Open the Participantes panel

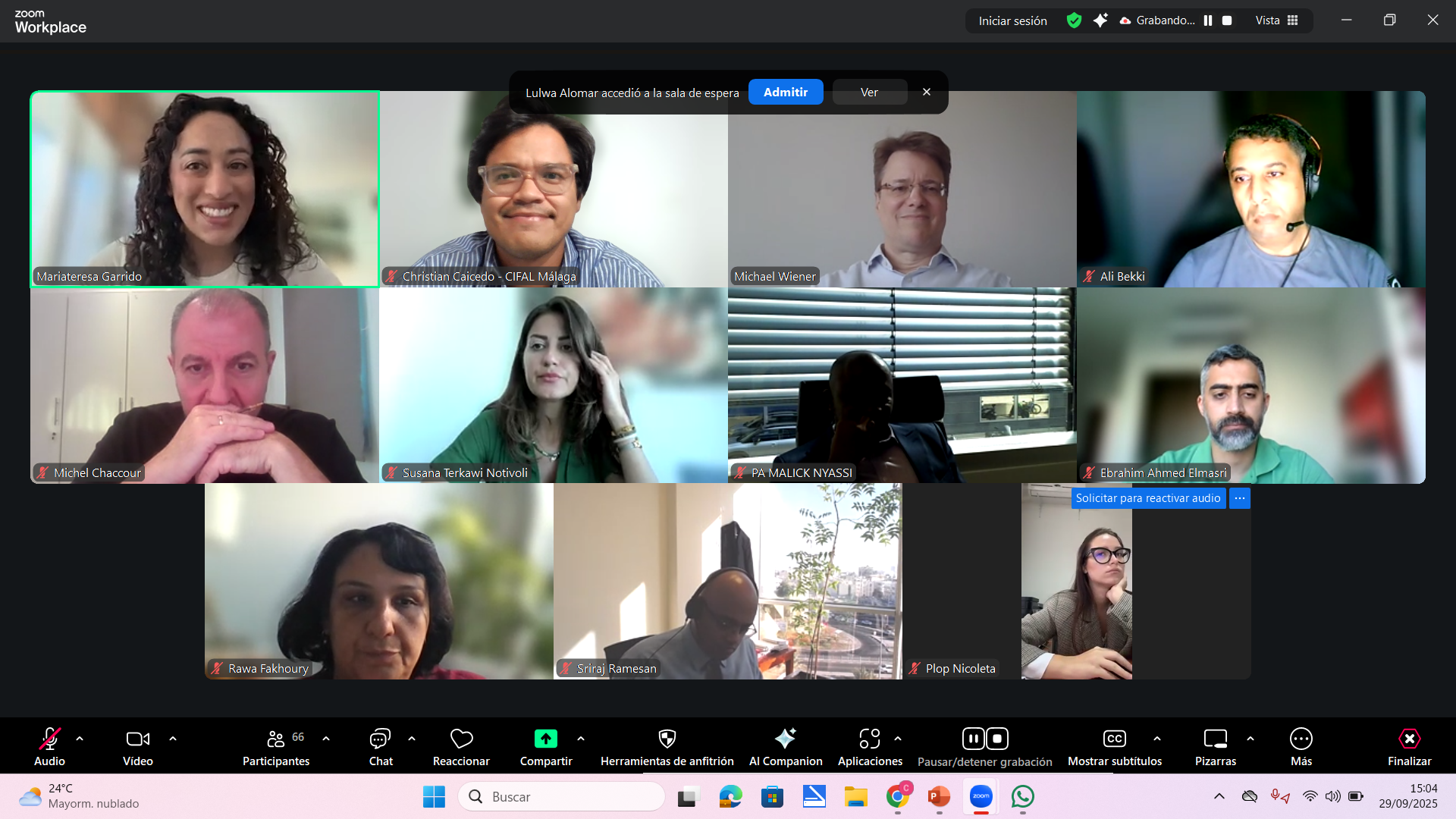(x=276, y=739)
